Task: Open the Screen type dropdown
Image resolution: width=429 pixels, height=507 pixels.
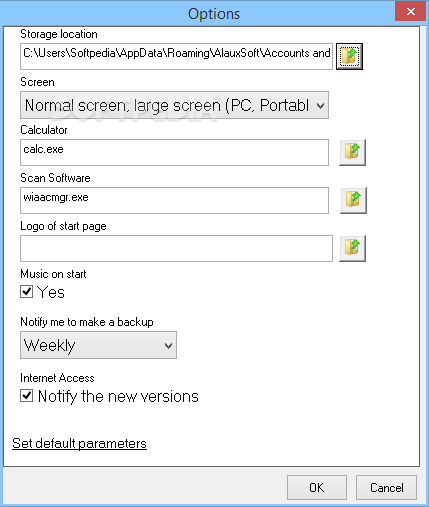Action: click(x=174, y=105)
